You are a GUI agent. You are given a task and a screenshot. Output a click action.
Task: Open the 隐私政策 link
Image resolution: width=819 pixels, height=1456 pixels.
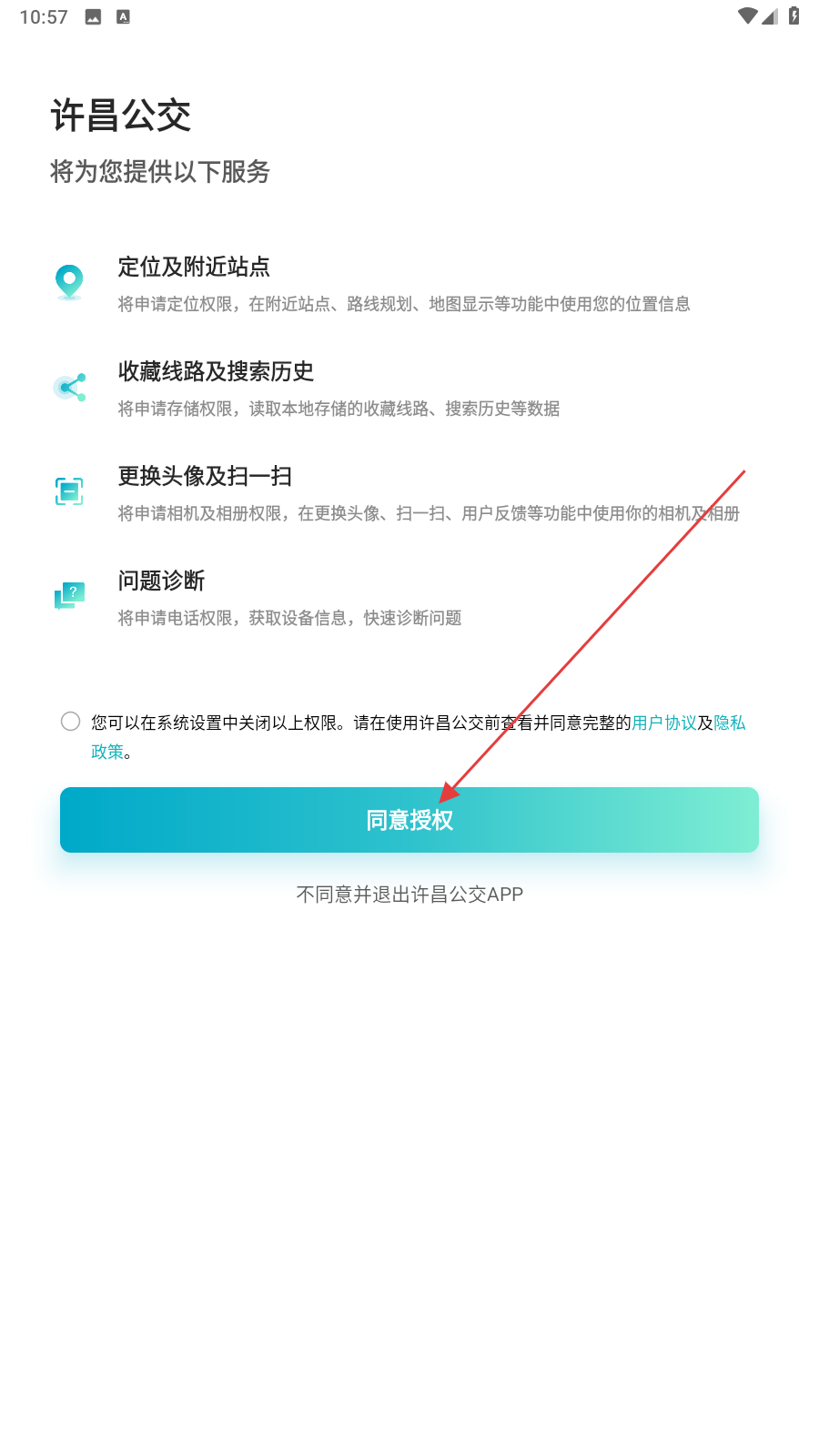point(730,723)
